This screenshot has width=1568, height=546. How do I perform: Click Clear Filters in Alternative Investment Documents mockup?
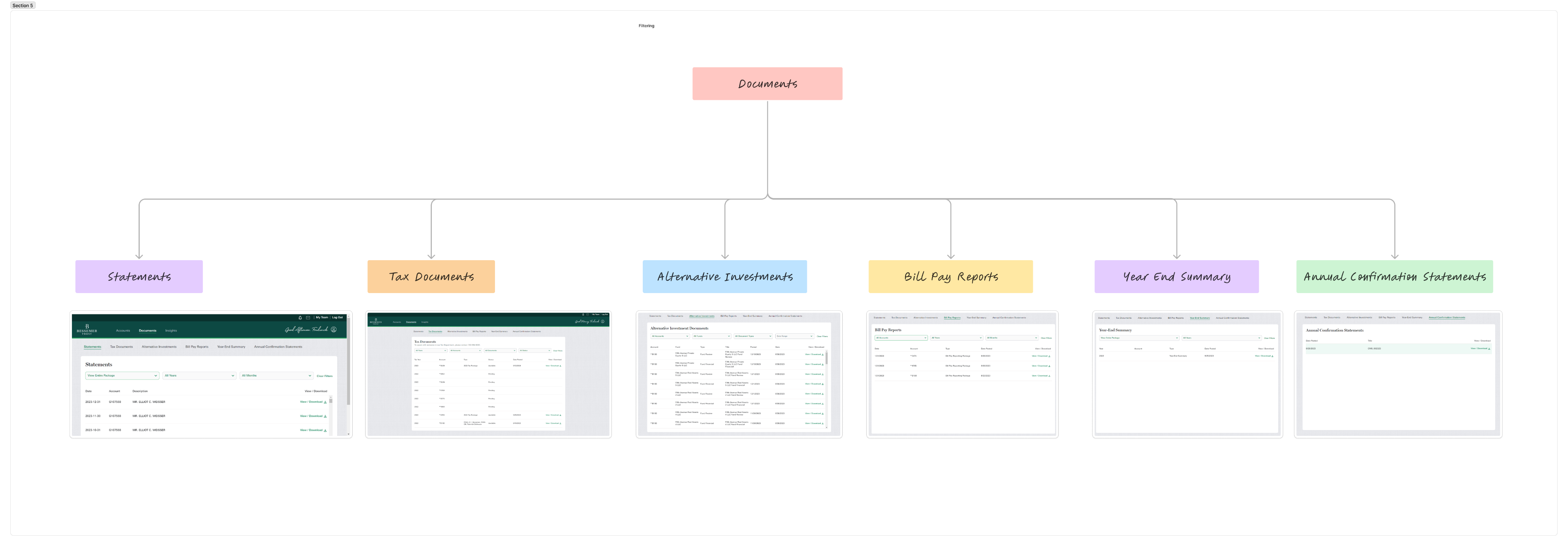tap(822, 337)
